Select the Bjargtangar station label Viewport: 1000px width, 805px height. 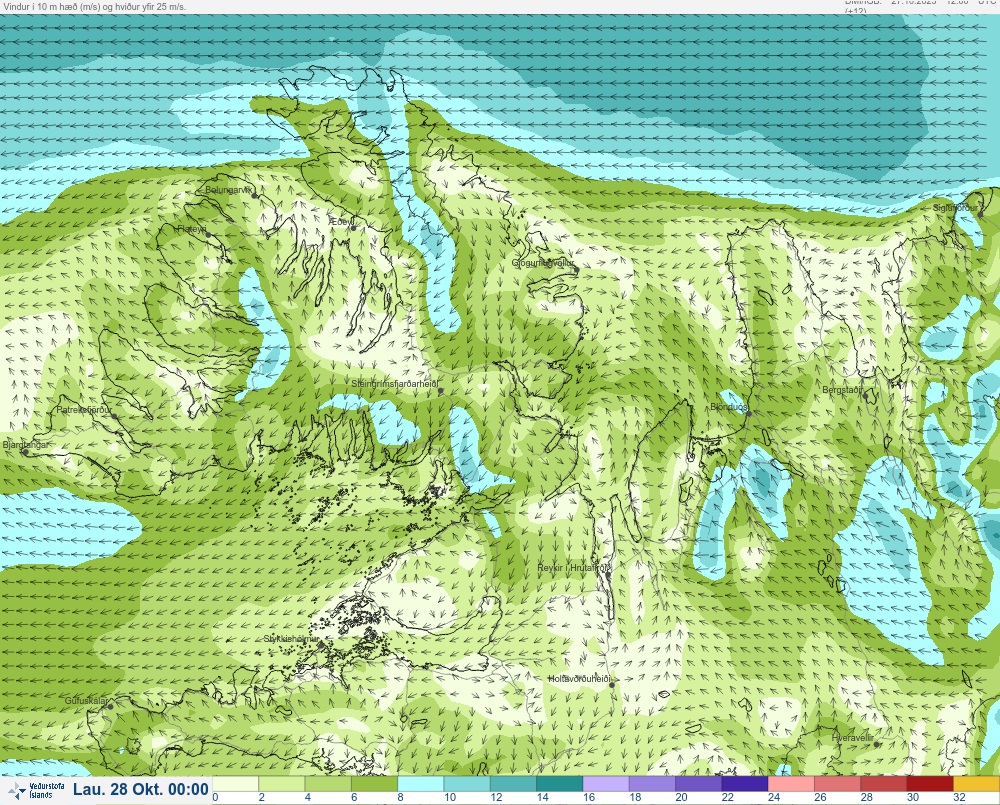[x=25, y=445]
